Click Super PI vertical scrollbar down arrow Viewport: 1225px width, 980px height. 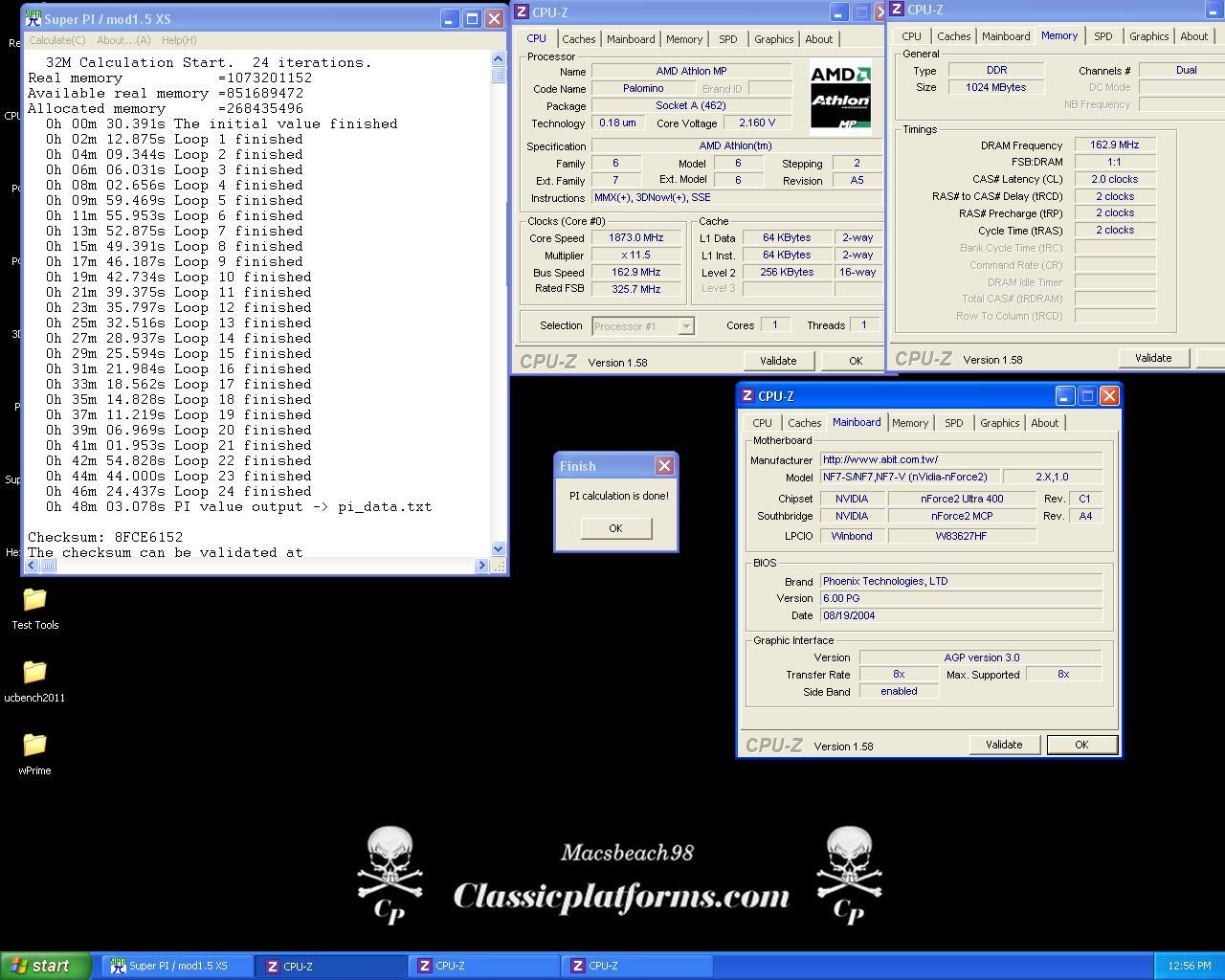coord(498,549)
